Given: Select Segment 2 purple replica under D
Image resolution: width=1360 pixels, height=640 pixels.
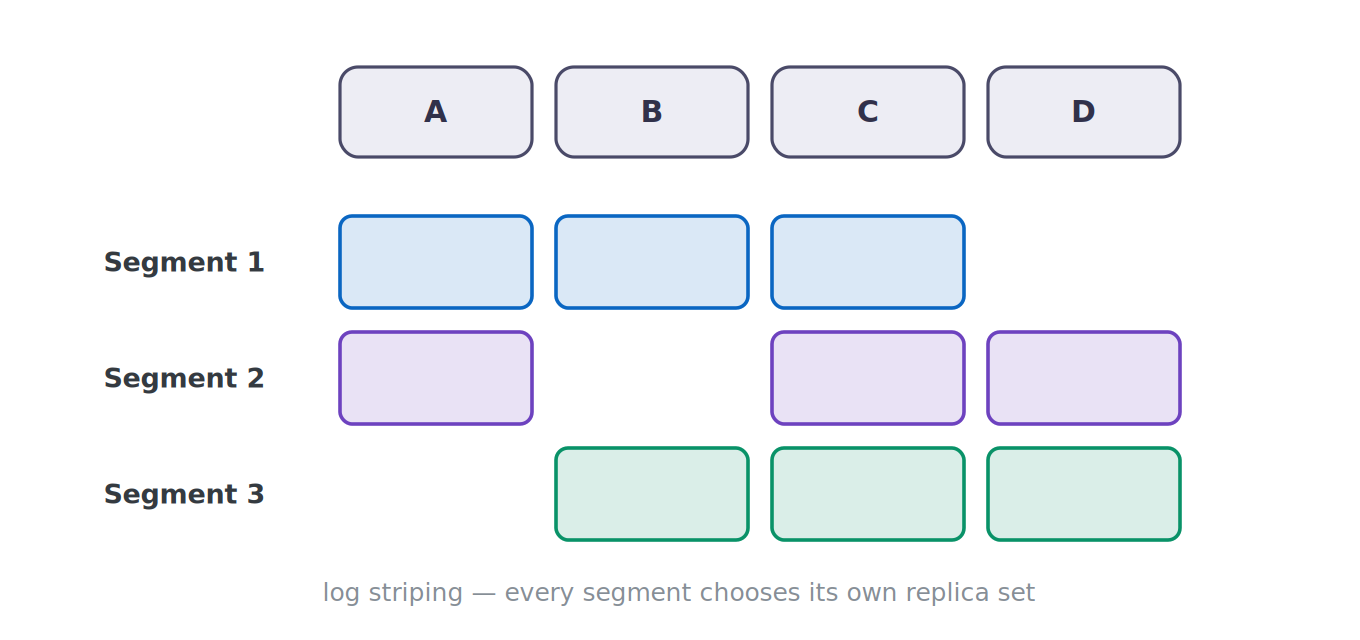Looking at the screenshot, I should tap(1084, 378).
